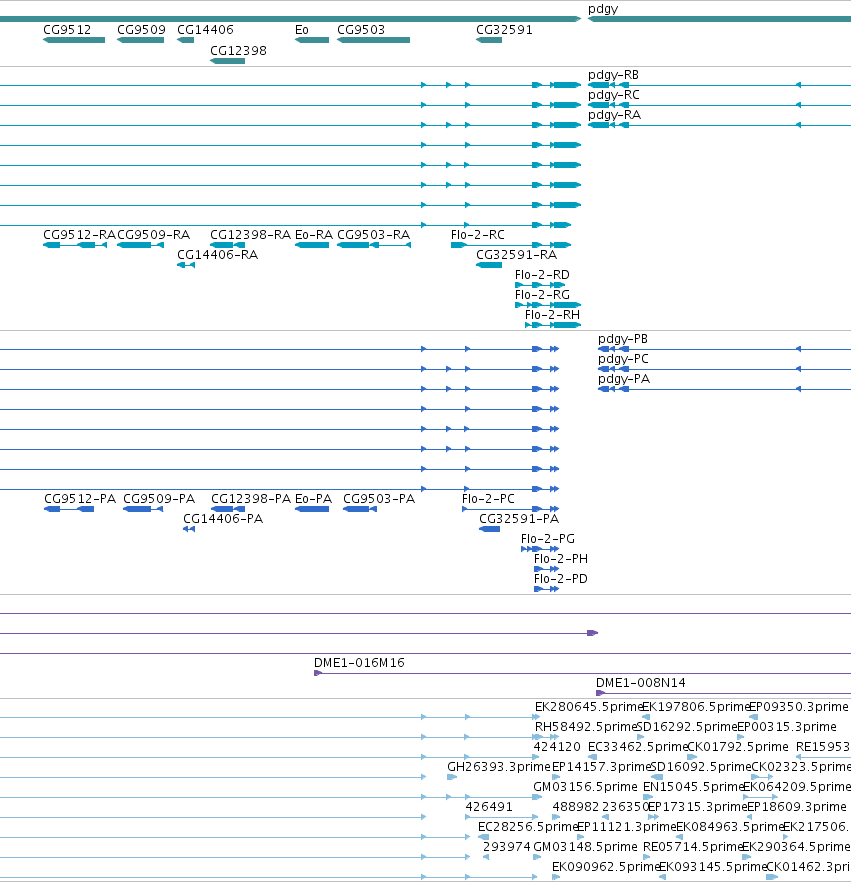Select the Flo-2-PG protein label
Viewport: 851px width, 882px height.
548,539
